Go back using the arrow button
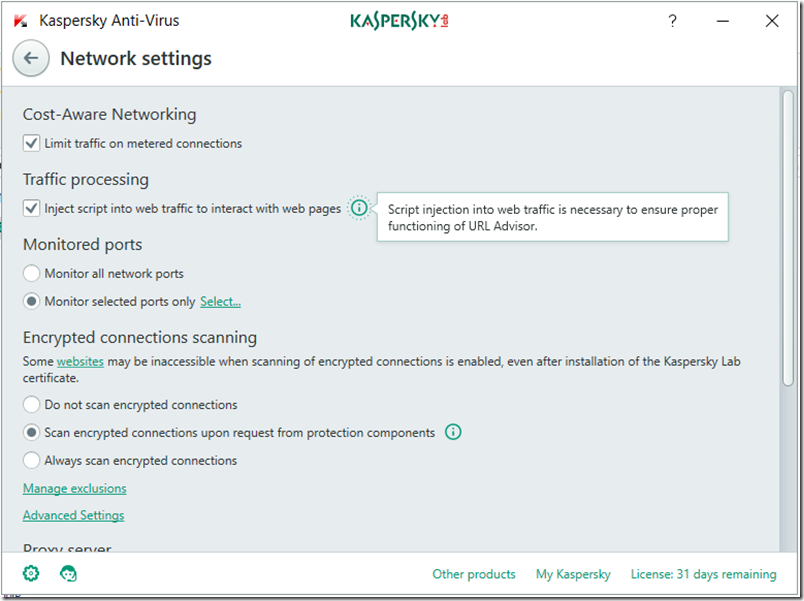Screen dimensions: 804x601 click(31, 58)
